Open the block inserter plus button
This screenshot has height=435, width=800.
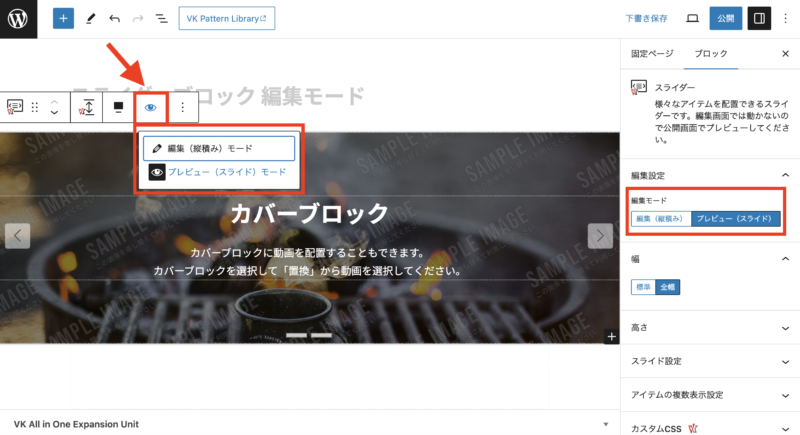point(63,18)
